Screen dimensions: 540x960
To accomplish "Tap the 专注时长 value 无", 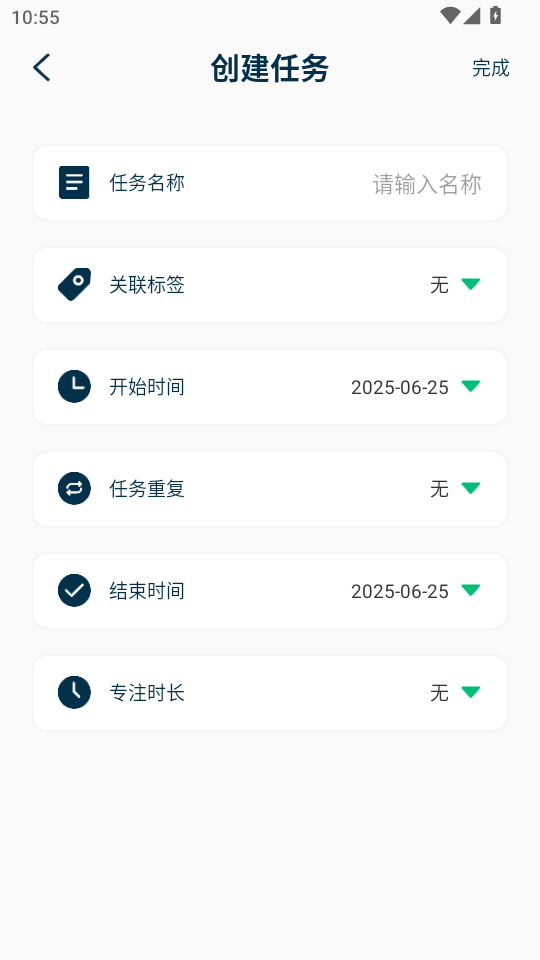I will click(440, 693).
